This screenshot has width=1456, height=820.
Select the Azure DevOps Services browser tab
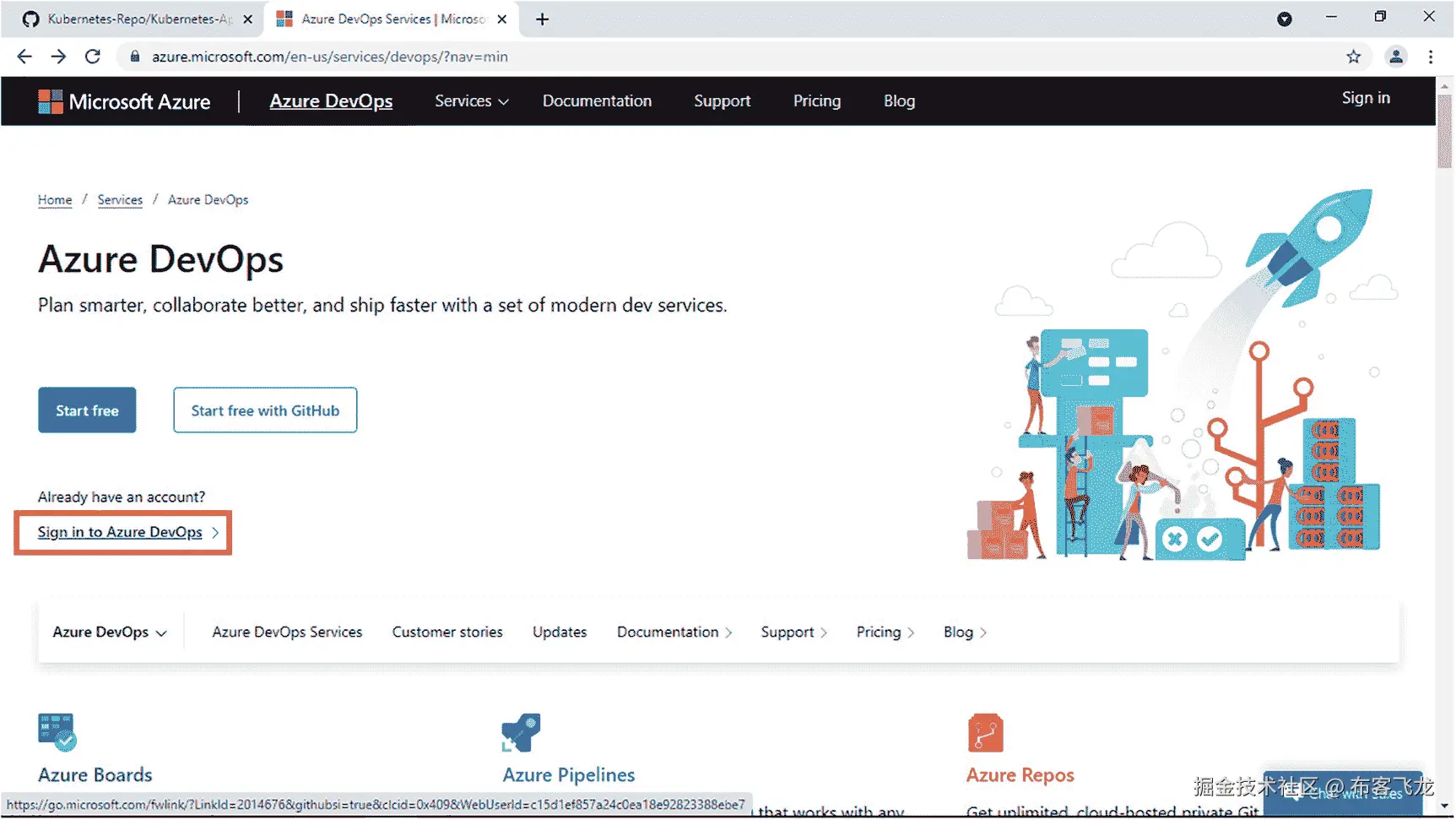pos(392,19)
